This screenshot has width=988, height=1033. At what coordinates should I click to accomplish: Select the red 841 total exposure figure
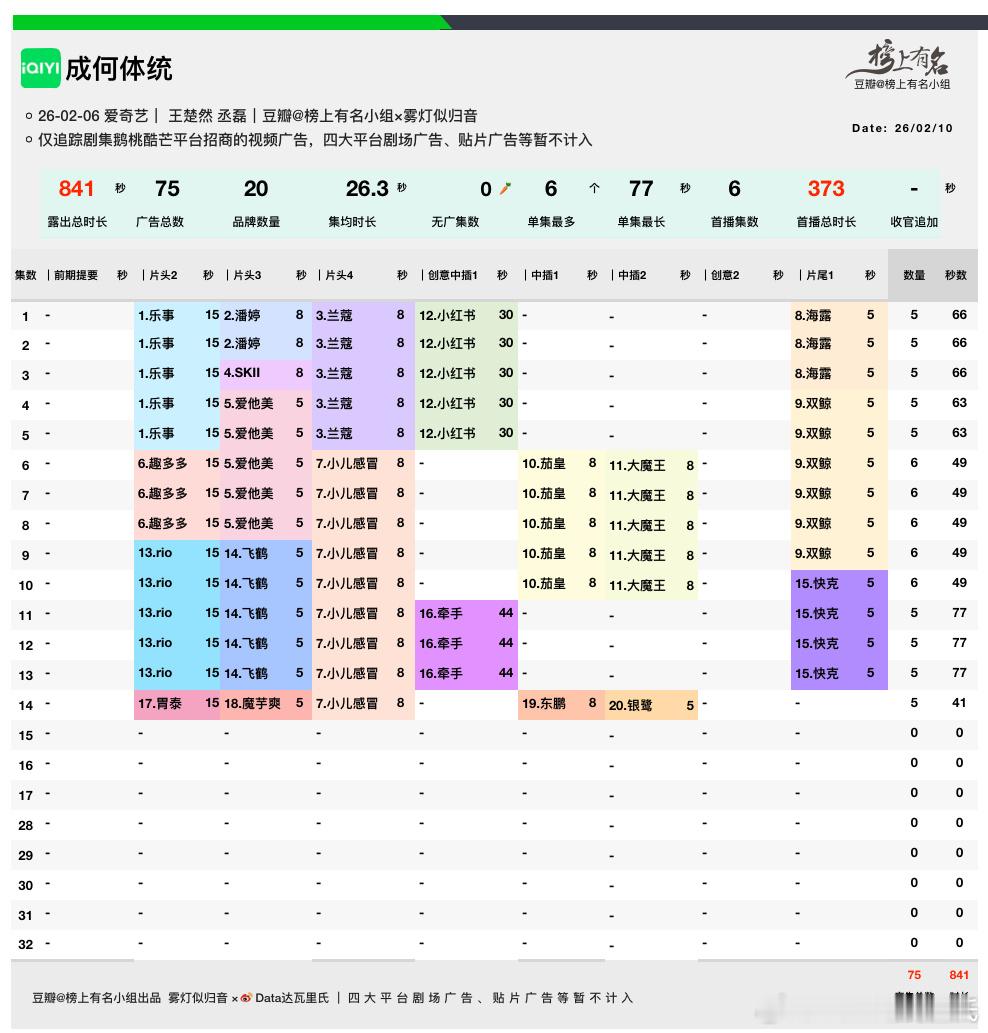[75, 189]
